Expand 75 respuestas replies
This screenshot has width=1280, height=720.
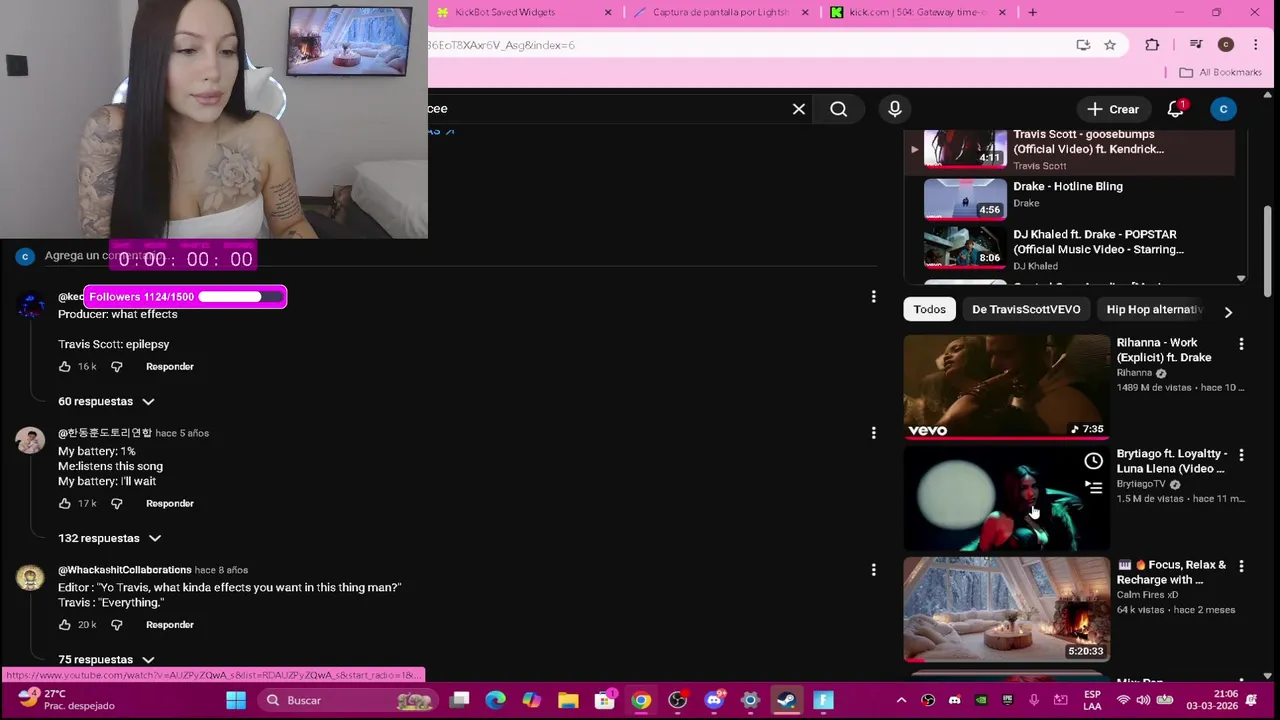[106, 660]
